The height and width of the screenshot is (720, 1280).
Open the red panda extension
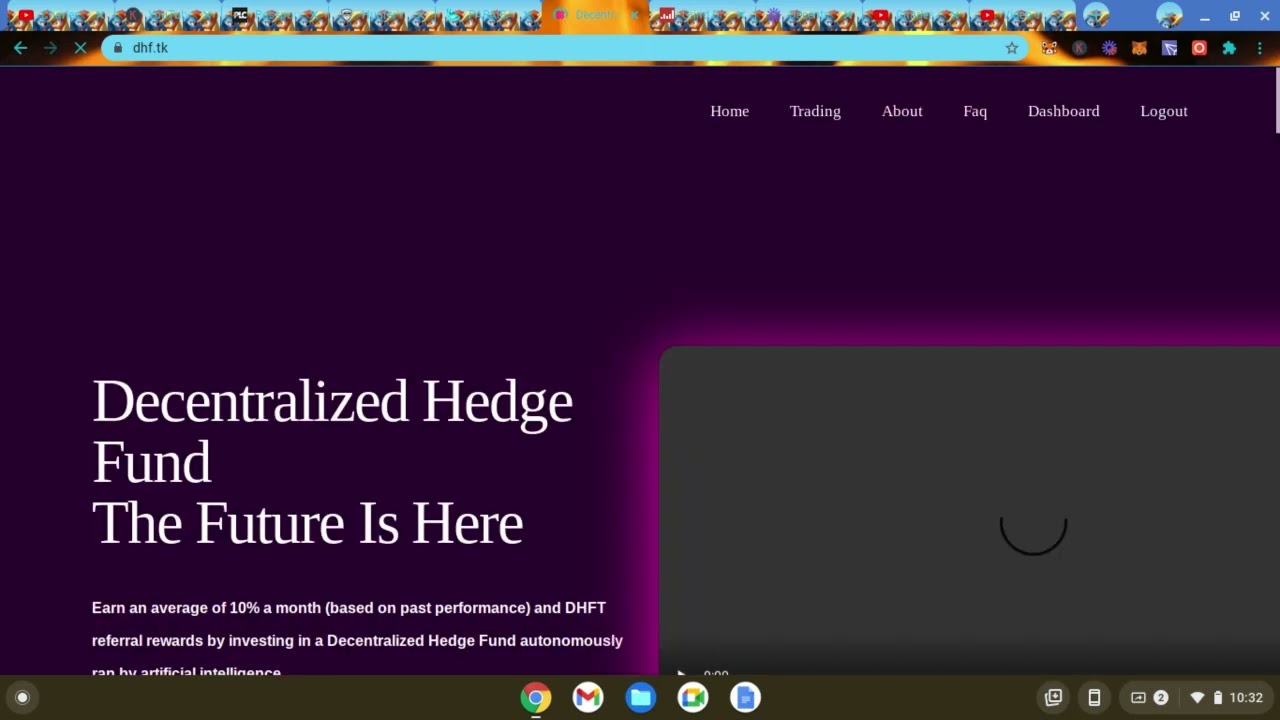pos(1049,48)
